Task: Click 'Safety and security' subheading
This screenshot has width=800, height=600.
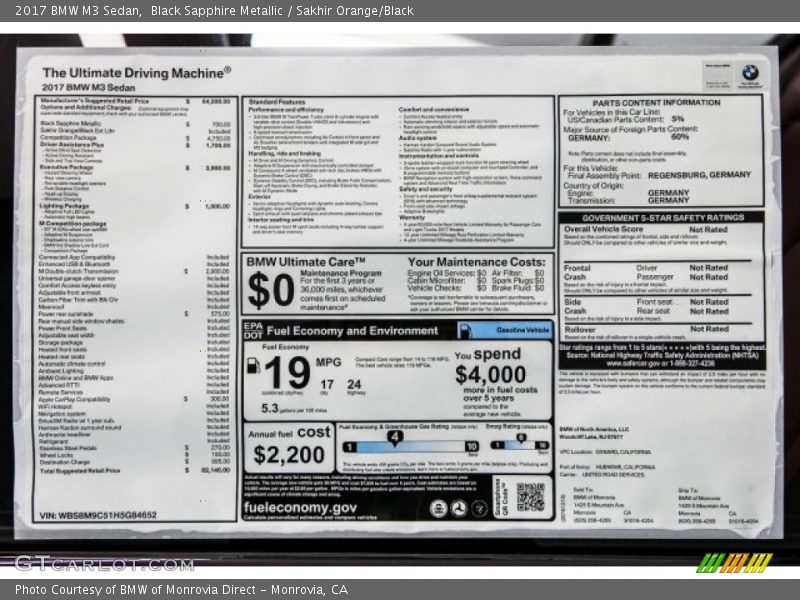Action: tap(426, 189)
